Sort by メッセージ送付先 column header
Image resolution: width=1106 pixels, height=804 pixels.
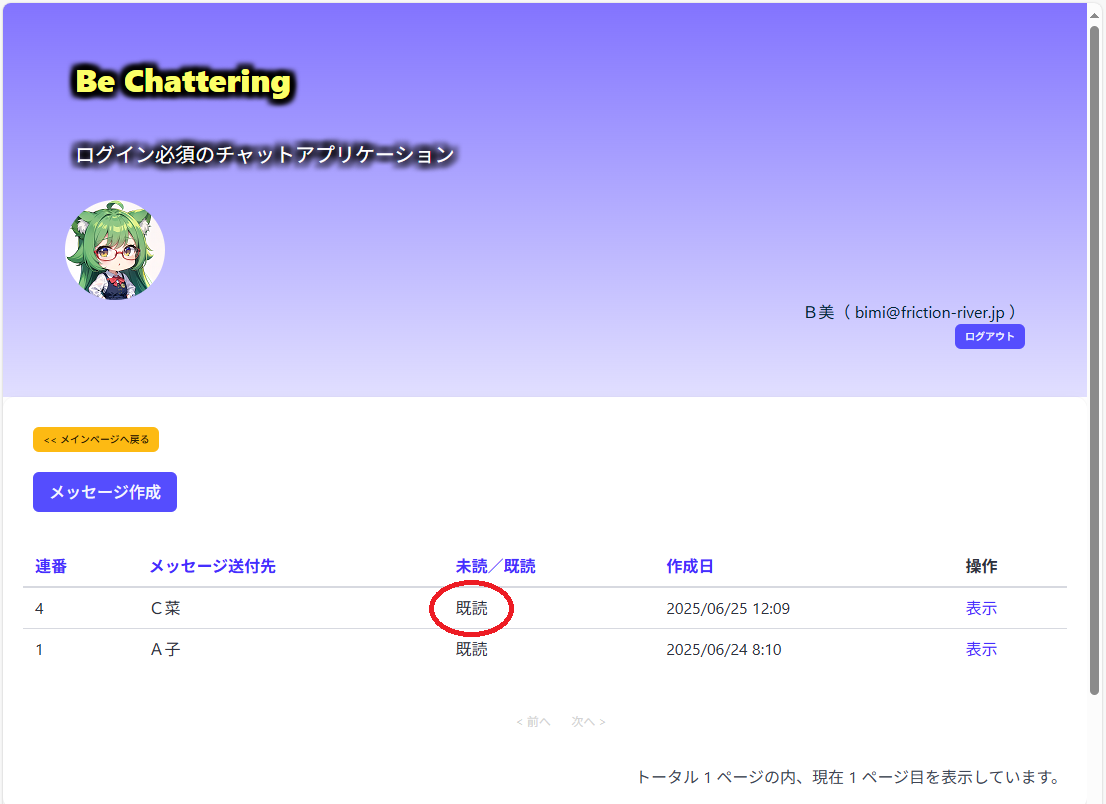click(212, 566)
